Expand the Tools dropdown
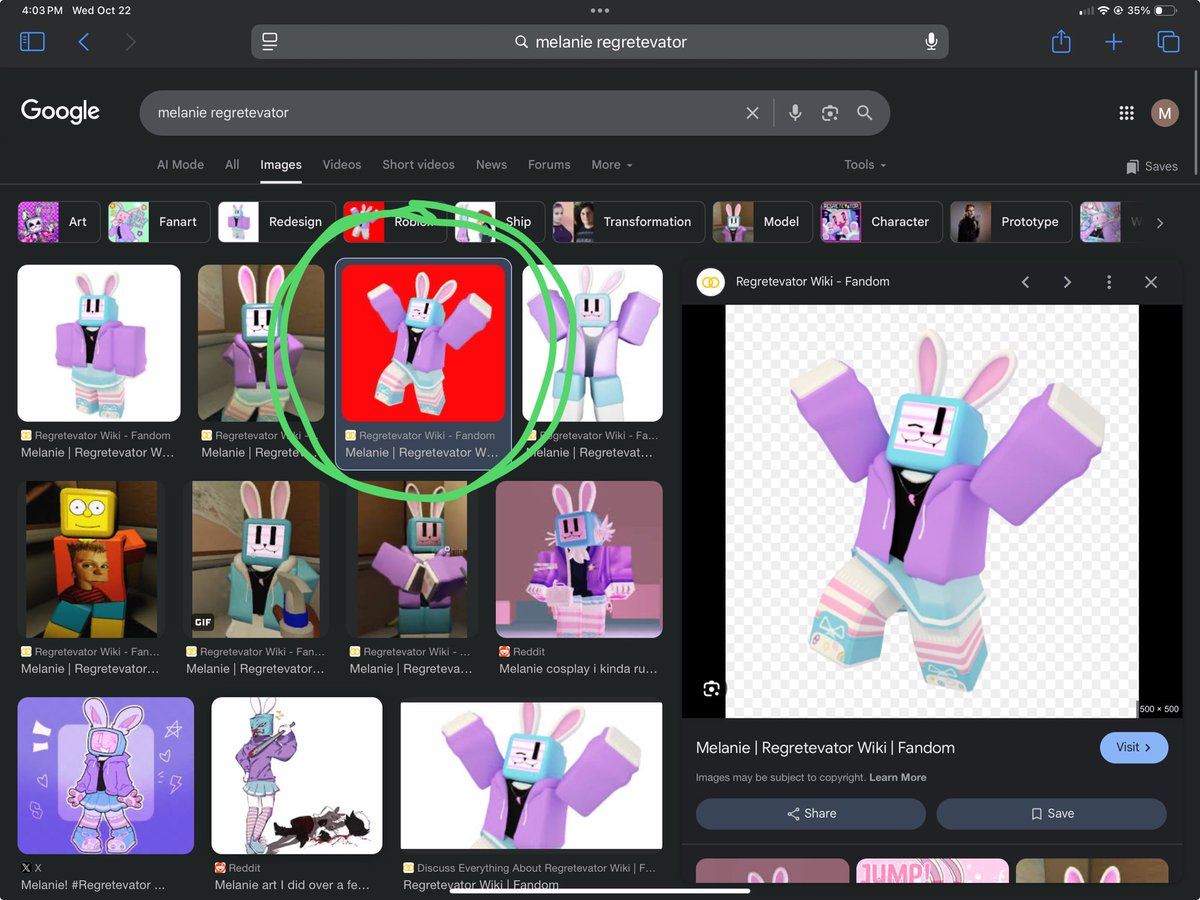The width and height of the screenshot is (1200, 900). [x=865, y=165]
